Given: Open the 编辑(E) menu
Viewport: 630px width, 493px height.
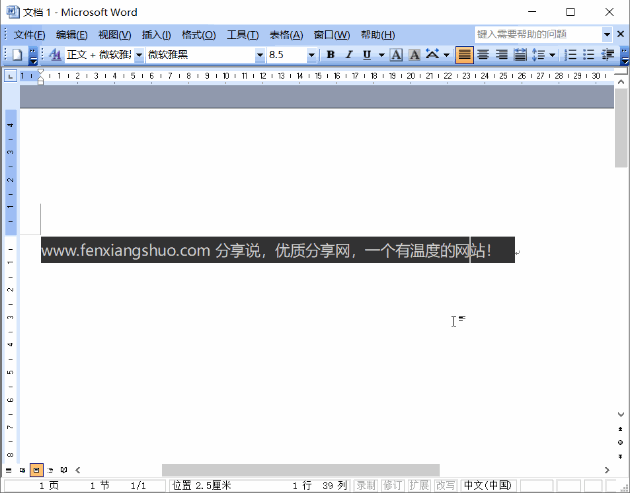Looking at the screenshot, I should 72,35.
